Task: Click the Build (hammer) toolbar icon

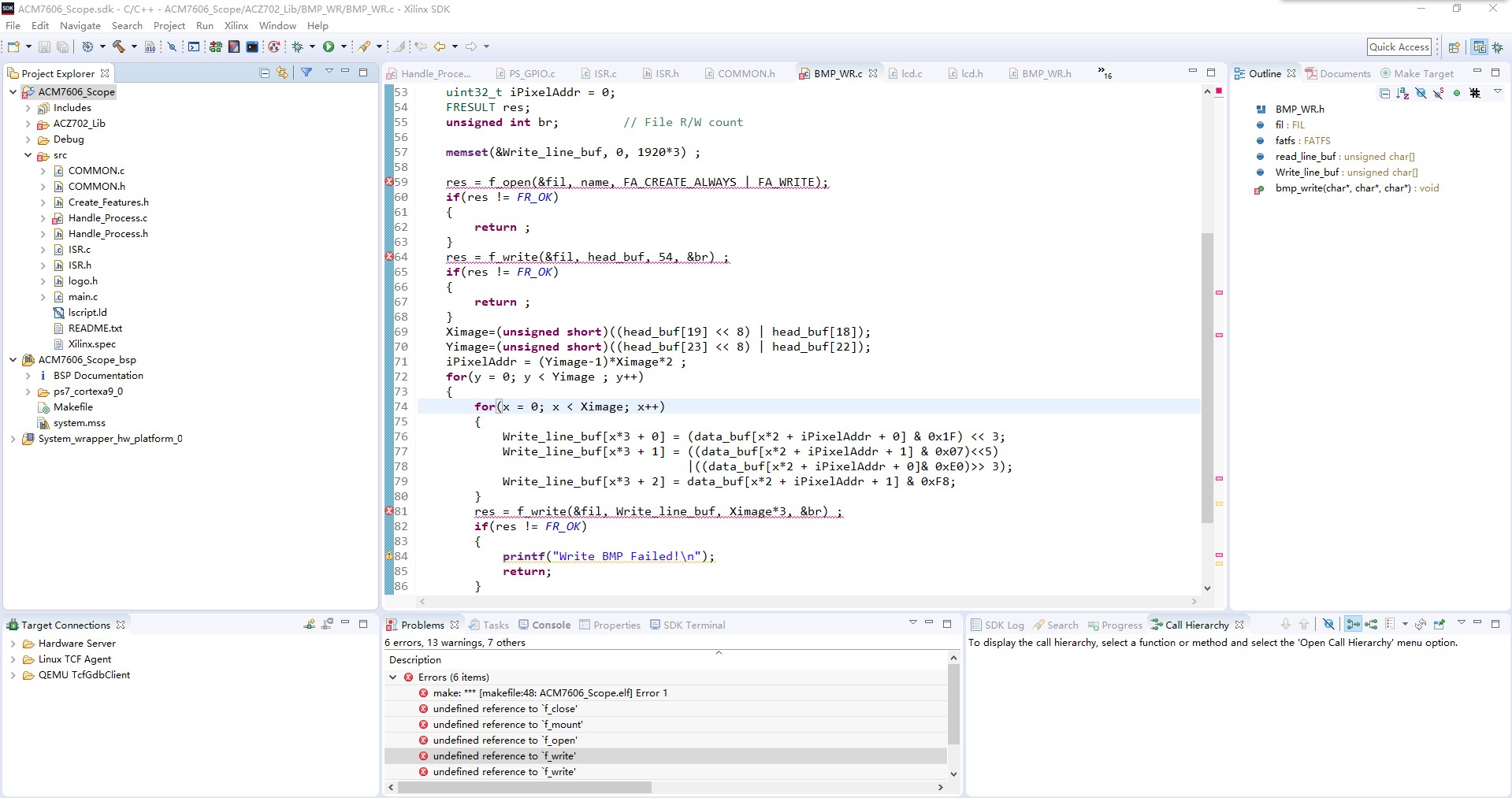Action: [119, 47]
